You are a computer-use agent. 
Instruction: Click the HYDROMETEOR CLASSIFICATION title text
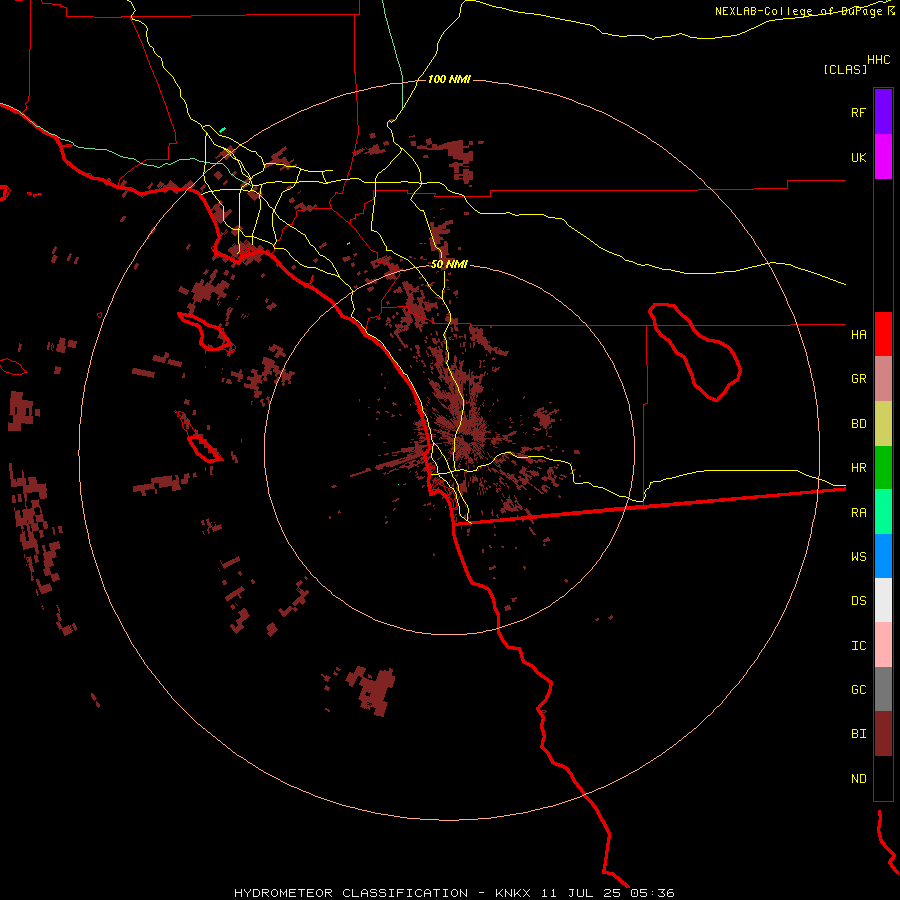(x=351, y=893)
